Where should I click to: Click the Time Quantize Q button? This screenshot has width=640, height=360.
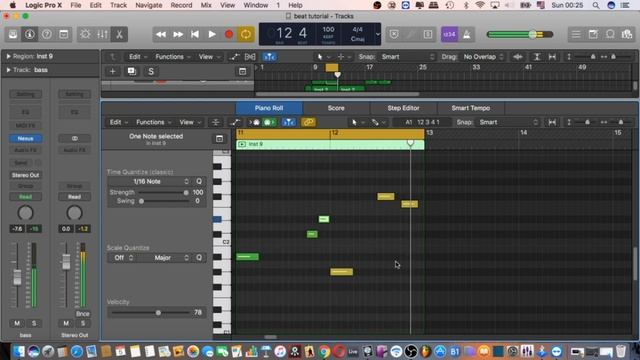point(199,181)
